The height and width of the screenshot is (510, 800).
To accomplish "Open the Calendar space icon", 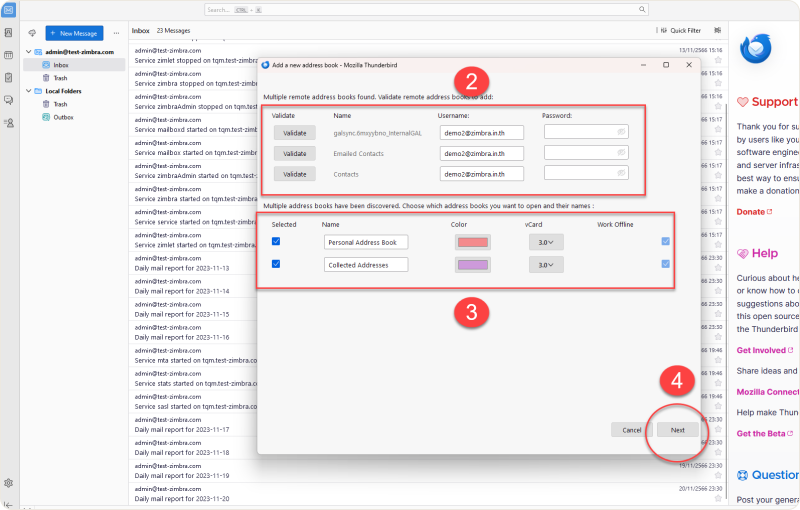I will [9, 55].
